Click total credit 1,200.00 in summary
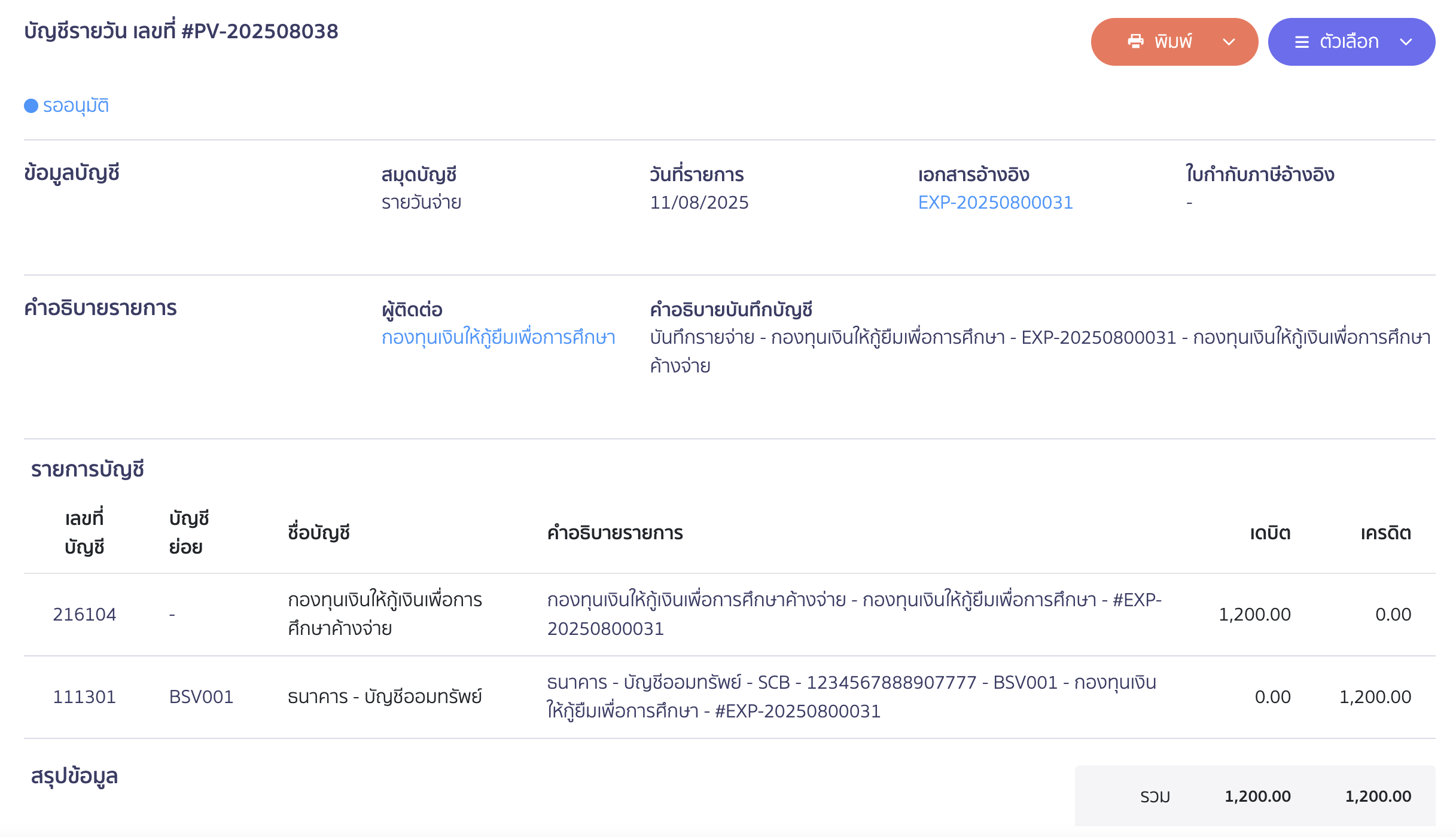1456x837 pixels. pos(1378,796)
